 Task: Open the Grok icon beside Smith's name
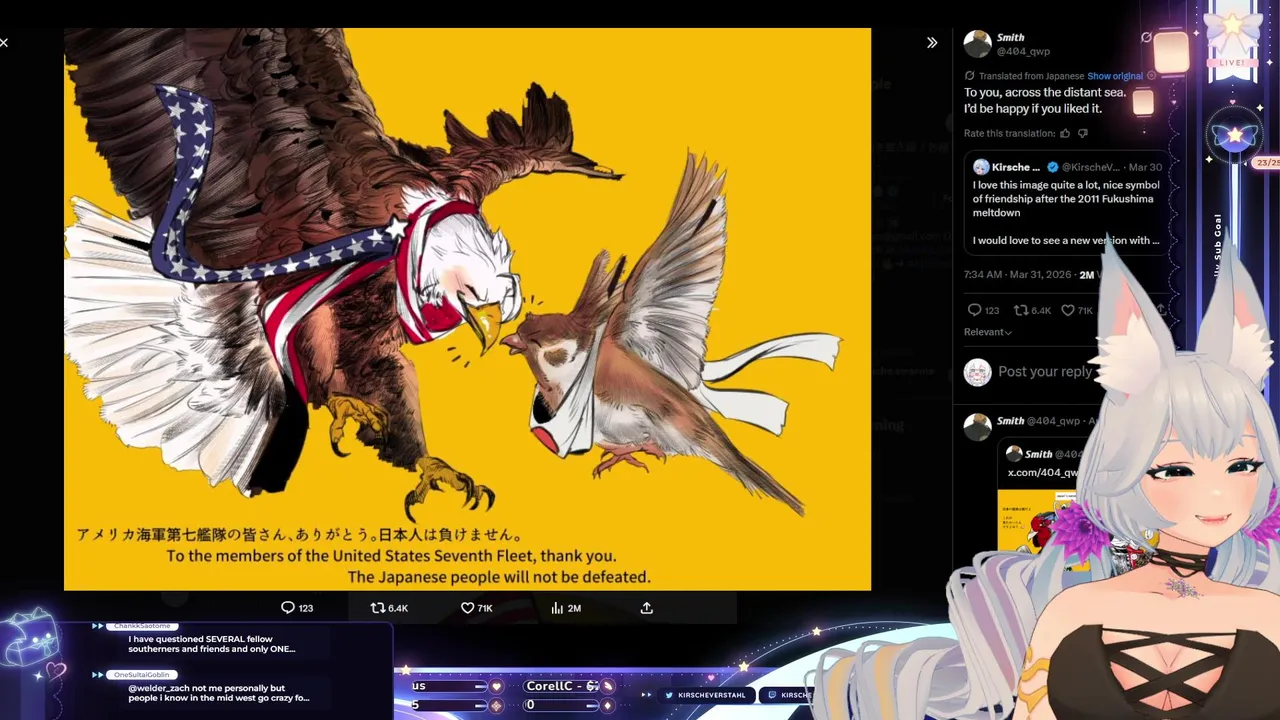1146,38
